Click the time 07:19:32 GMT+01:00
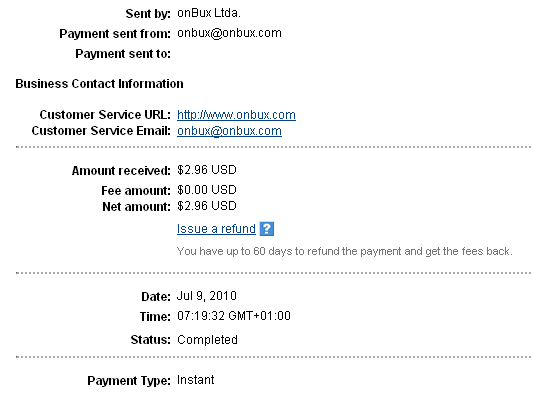 click(234, 316)
